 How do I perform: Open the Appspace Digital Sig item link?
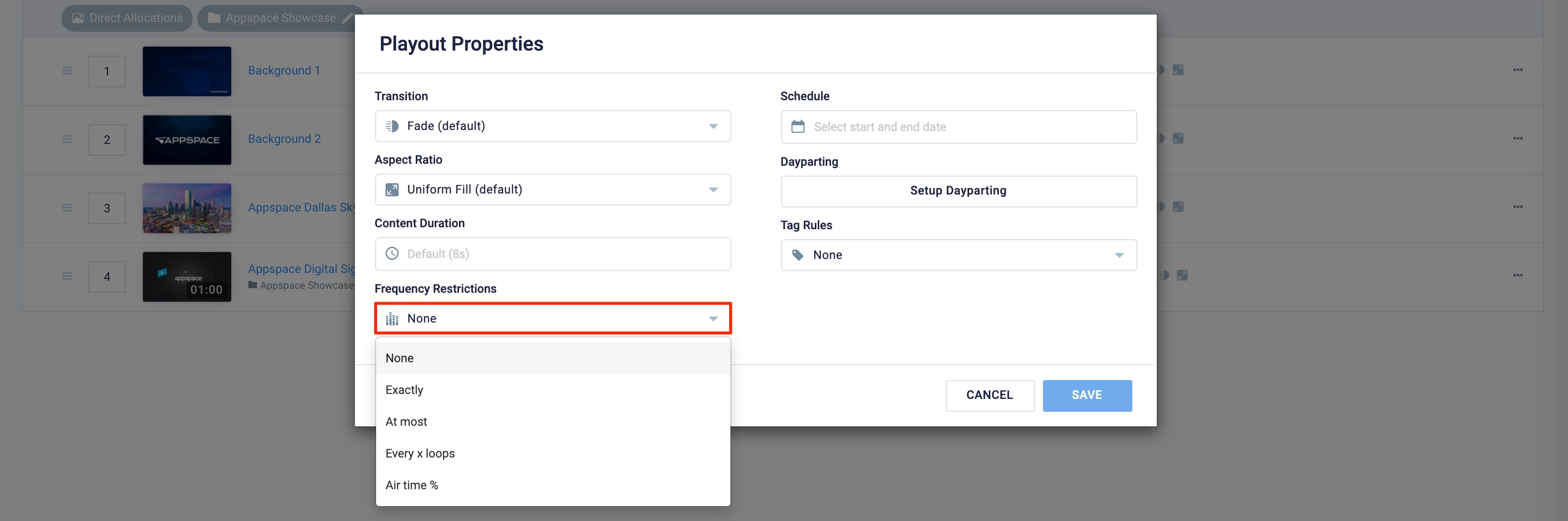pos(301,268)
